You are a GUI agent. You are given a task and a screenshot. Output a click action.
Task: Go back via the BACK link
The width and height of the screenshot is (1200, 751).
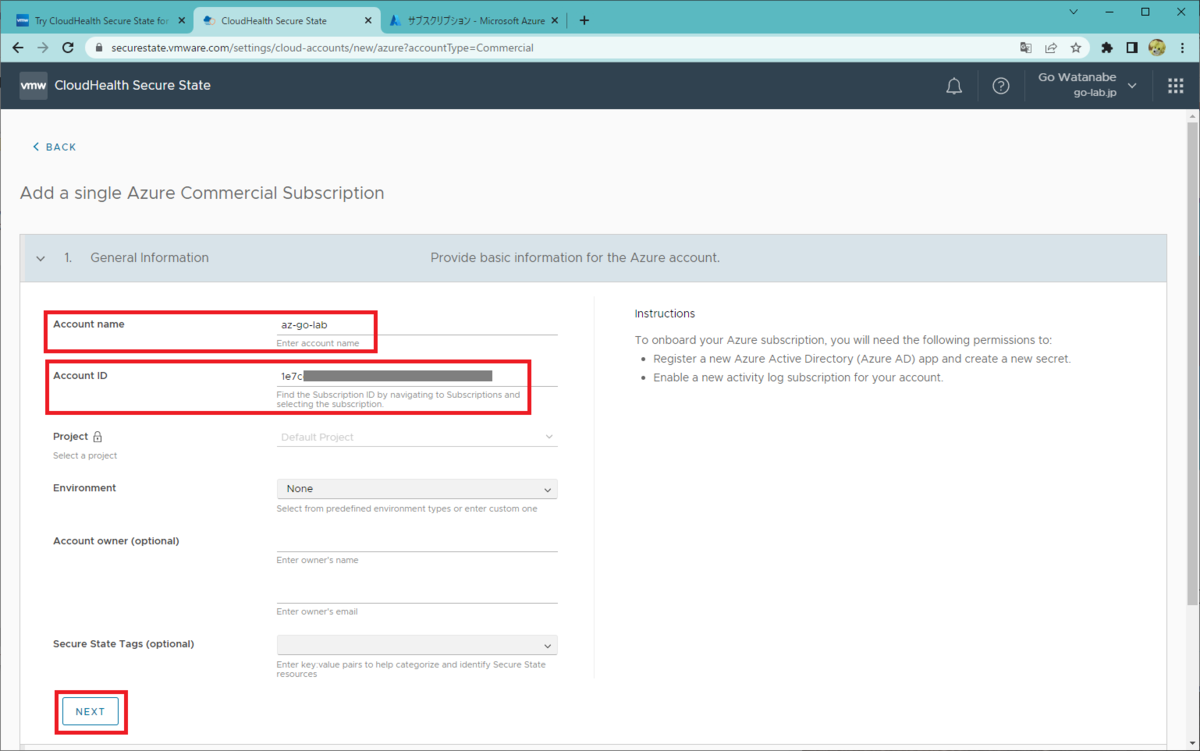click(54, 147)
